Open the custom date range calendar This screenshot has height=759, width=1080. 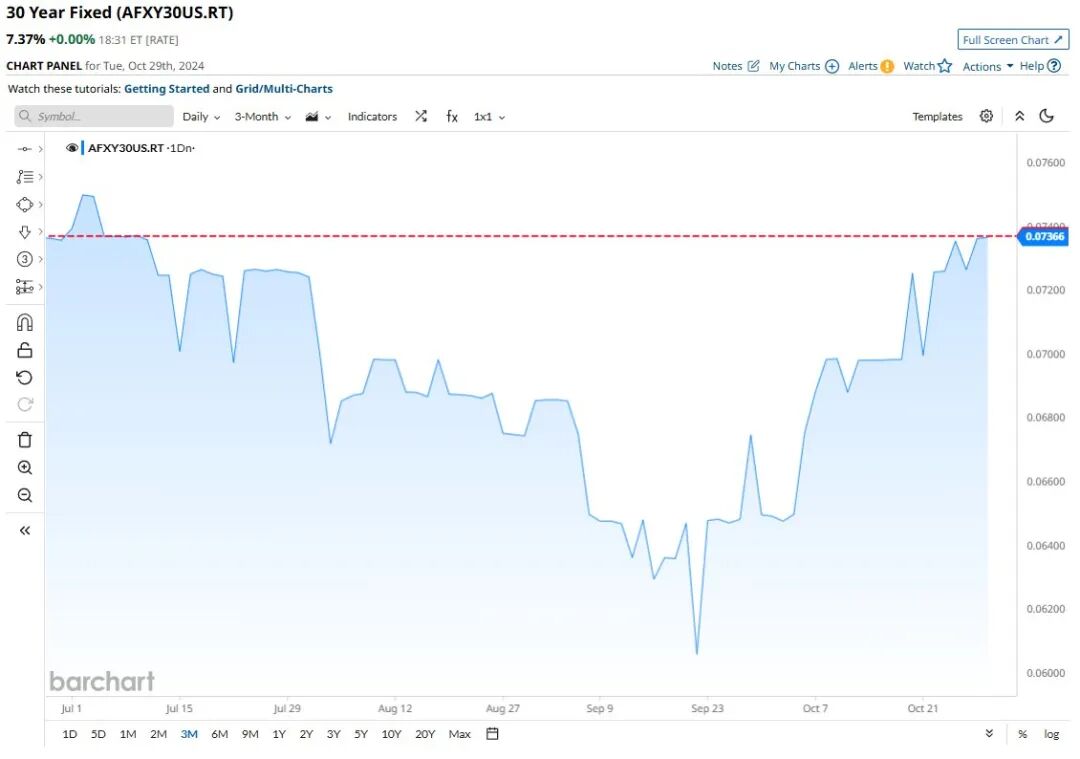492,734
